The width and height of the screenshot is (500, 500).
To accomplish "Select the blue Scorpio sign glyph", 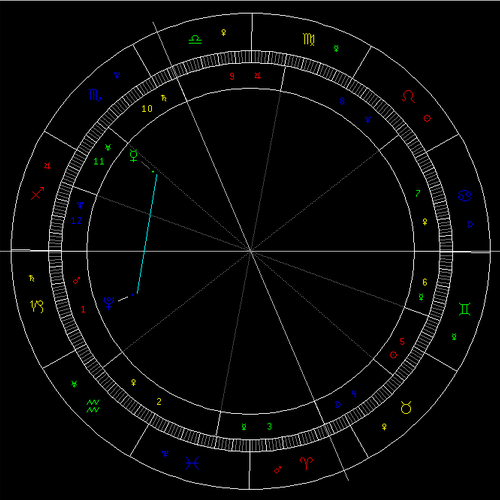I will (x=95, y=95).
